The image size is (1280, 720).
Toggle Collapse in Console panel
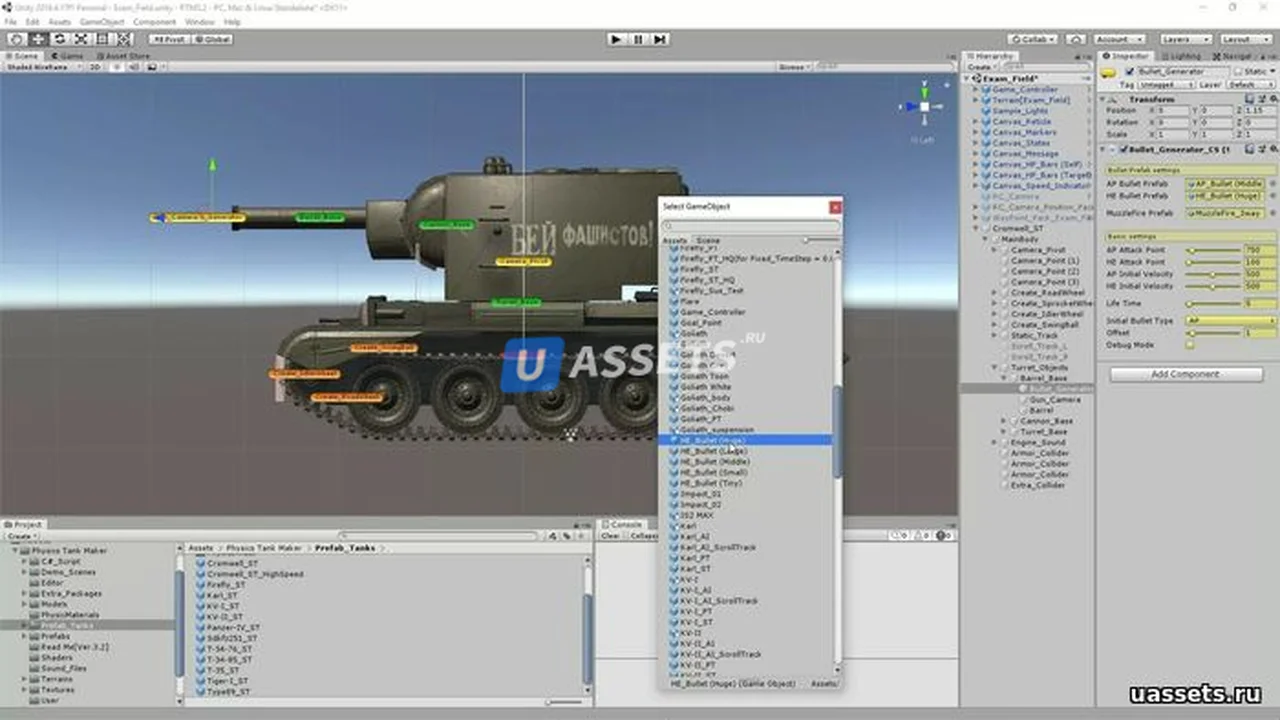point(644,536)
